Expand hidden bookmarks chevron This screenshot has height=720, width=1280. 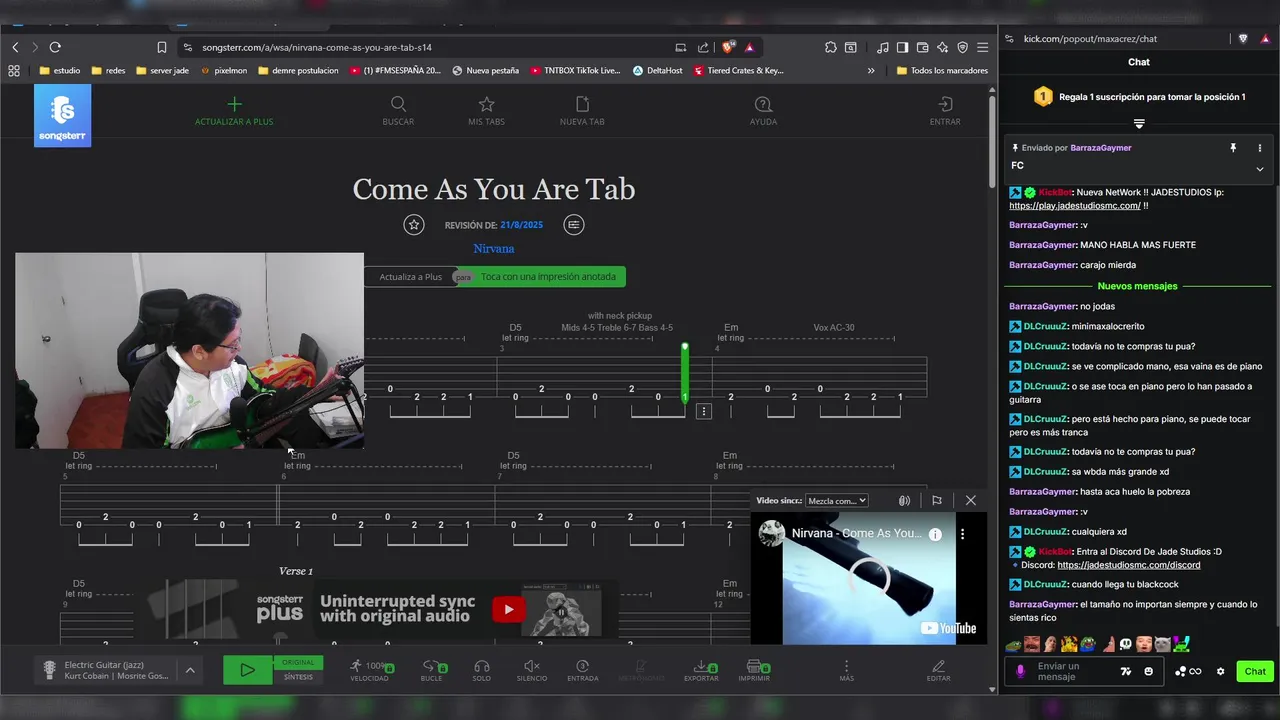[871, 71]
